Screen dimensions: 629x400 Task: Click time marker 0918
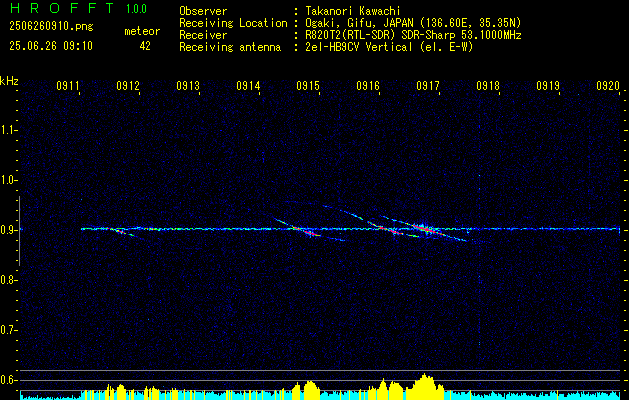coord(488,86)
